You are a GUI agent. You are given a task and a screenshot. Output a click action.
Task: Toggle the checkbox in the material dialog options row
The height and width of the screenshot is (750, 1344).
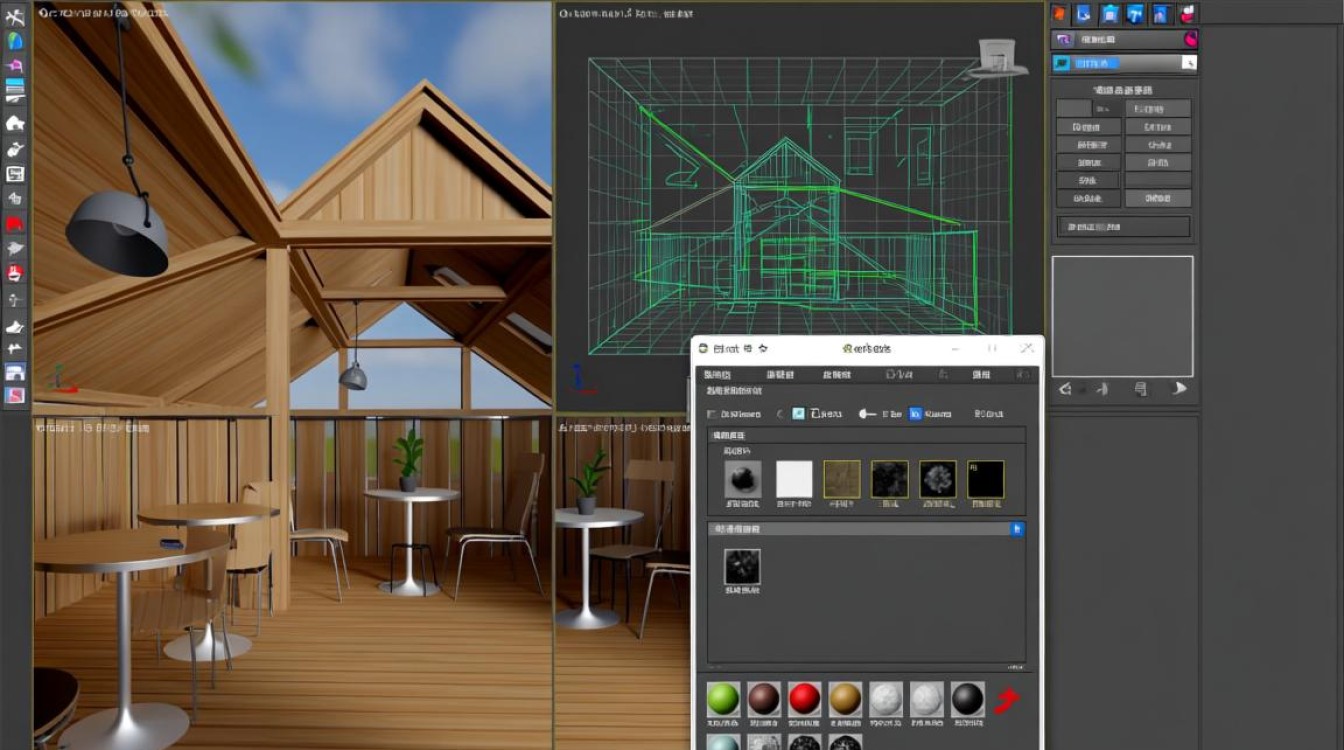point(711,414)
